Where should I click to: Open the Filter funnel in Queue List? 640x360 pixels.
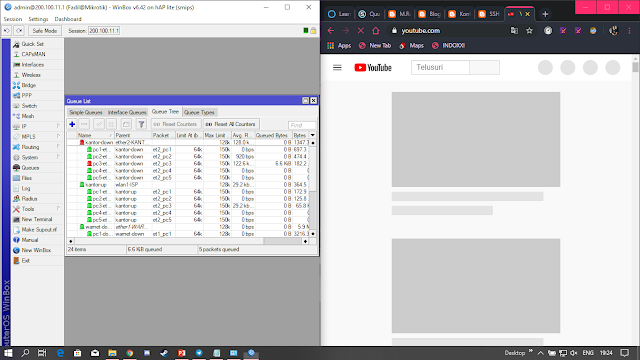tap(141, 124)
